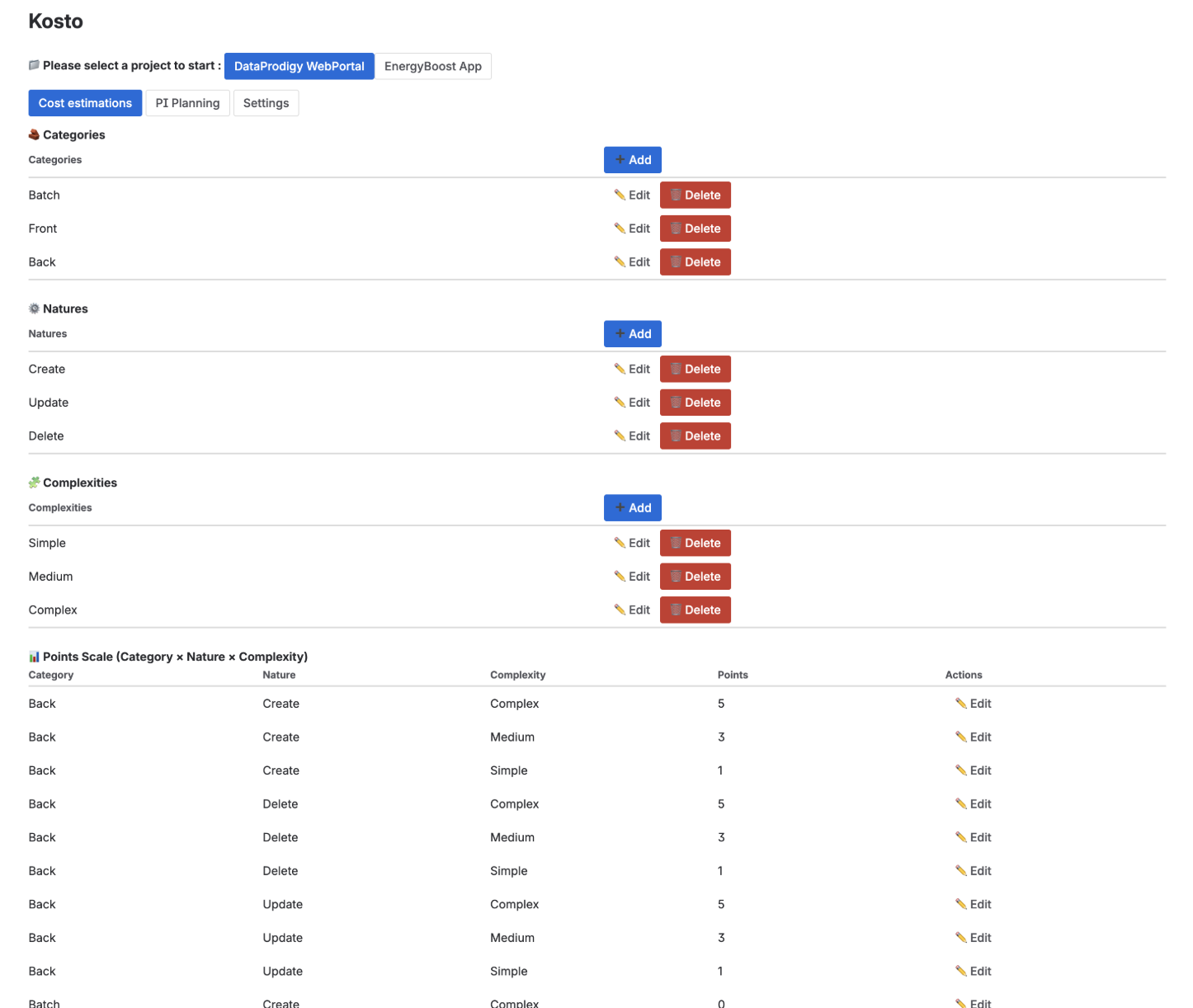Click the gear icon beside Natures heading

34,309
